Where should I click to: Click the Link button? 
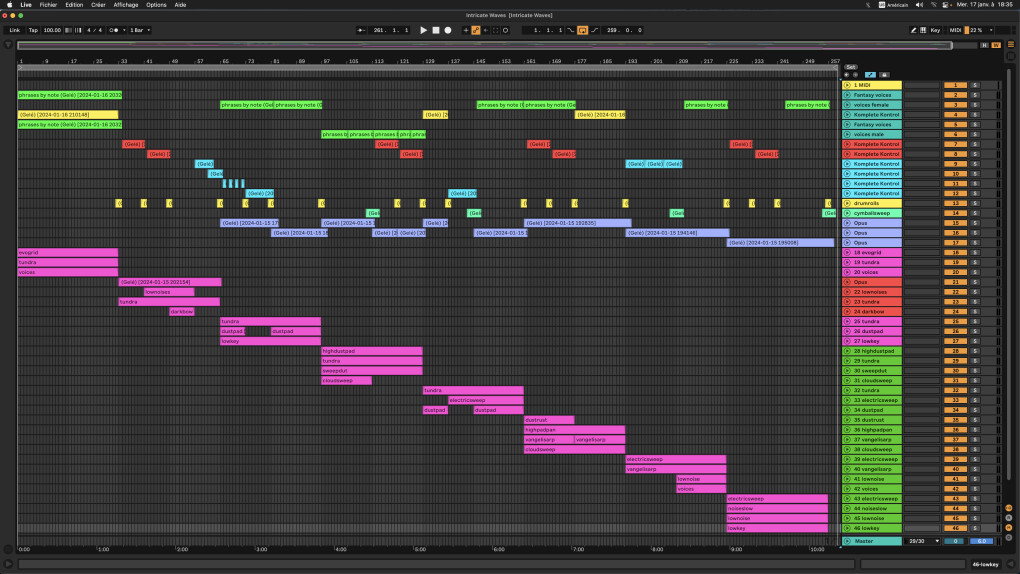pyautogui.click(x=14, y=30)
